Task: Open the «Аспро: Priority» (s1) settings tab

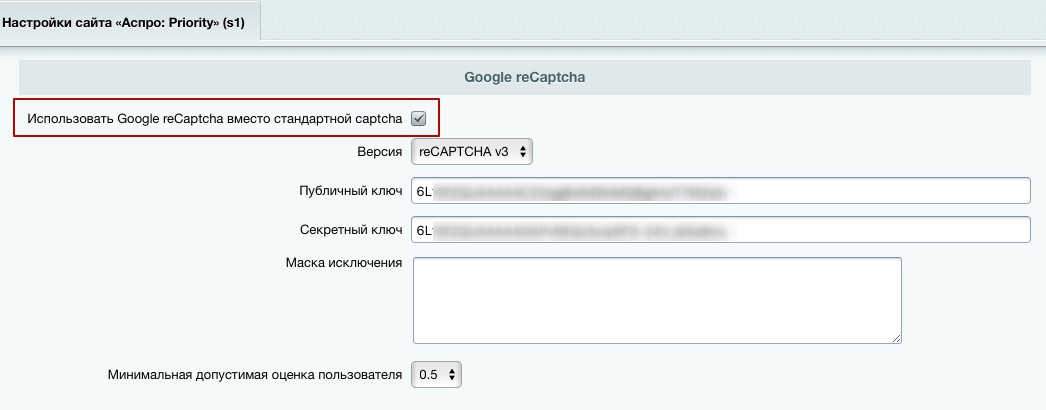Action: click(x=128, y=23)
